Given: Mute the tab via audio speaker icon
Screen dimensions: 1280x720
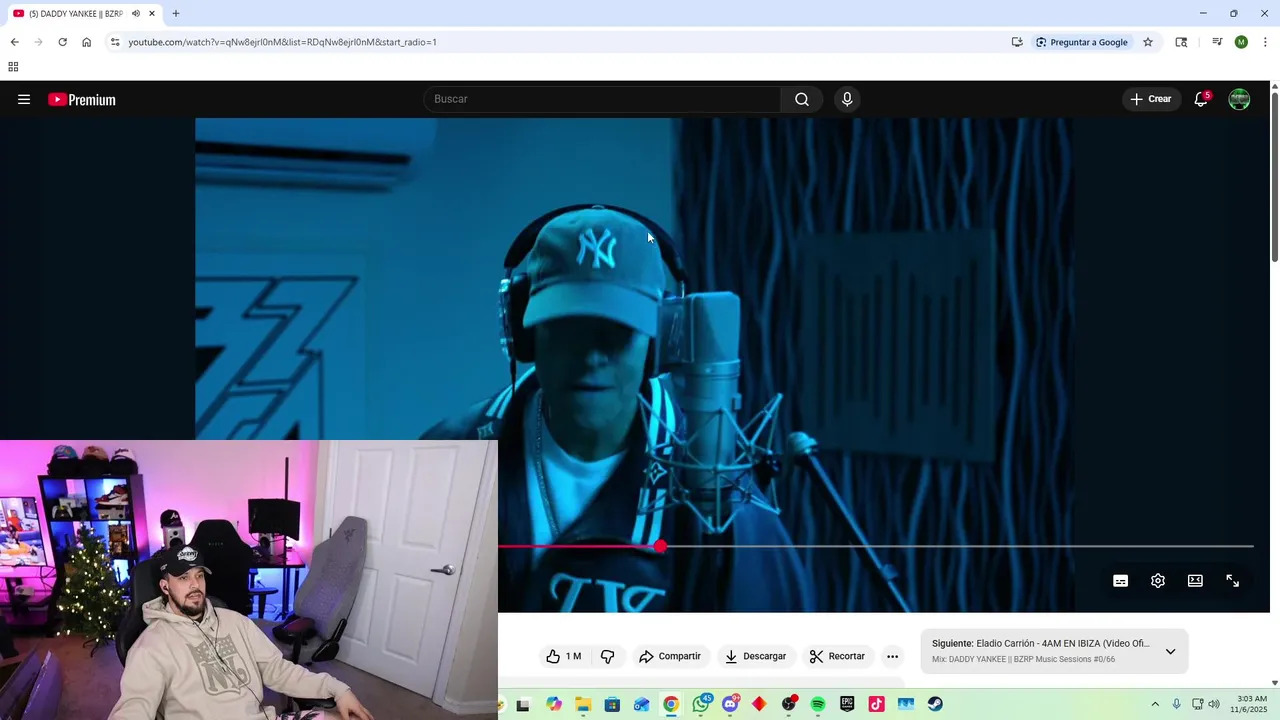Looking at the screenshot, I should [x=136, y=14].
